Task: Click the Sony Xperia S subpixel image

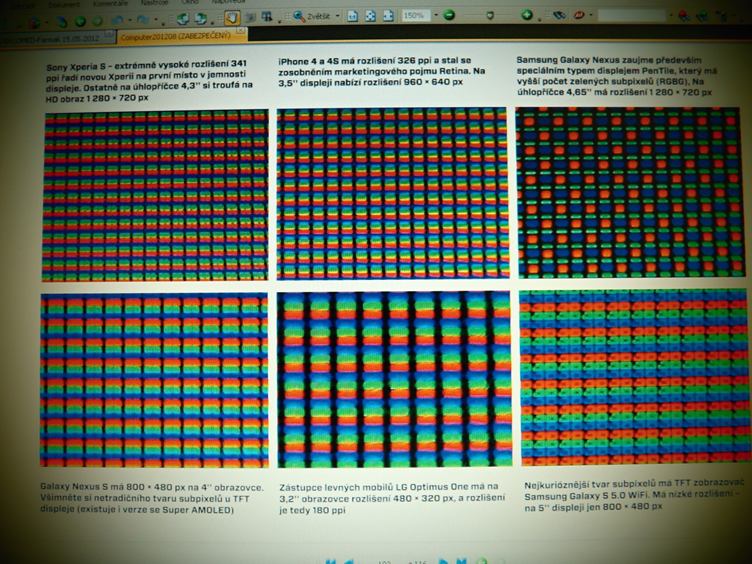Action: (155, 195)
